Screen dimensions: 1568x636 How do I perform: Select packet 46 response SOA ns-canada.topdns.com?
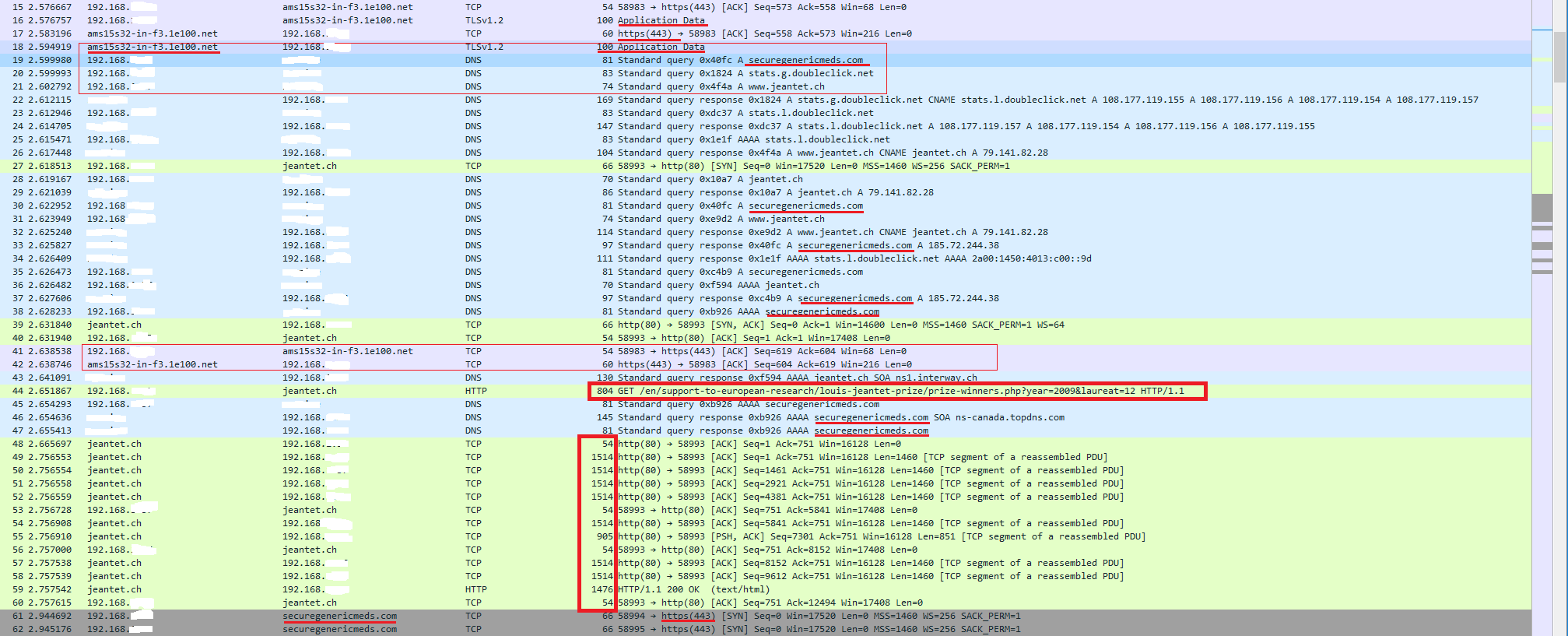(x=766, y=417)
